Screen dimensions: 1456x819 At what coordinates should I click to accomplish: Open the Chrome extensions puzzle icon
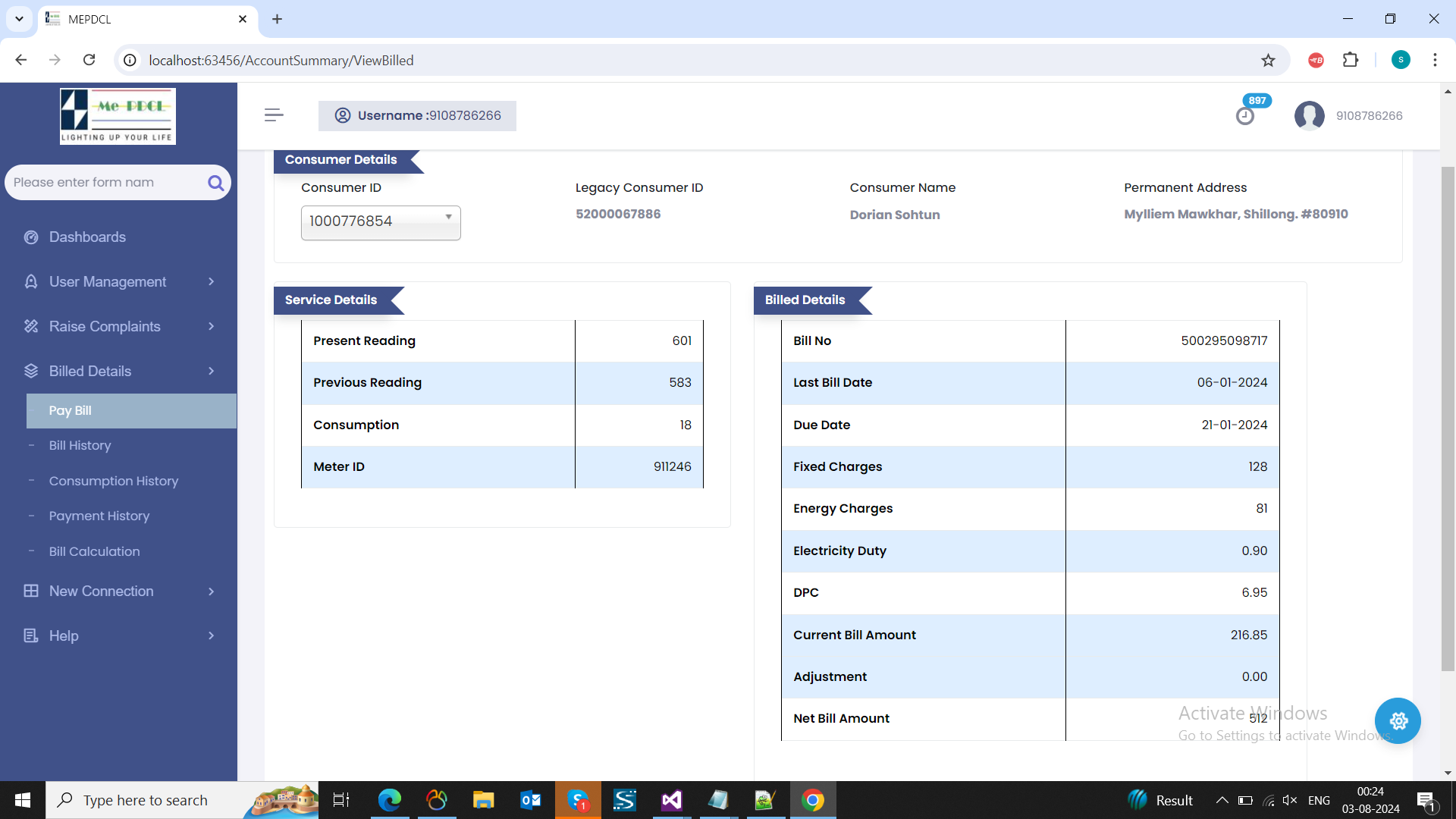tap(1351, 61)
